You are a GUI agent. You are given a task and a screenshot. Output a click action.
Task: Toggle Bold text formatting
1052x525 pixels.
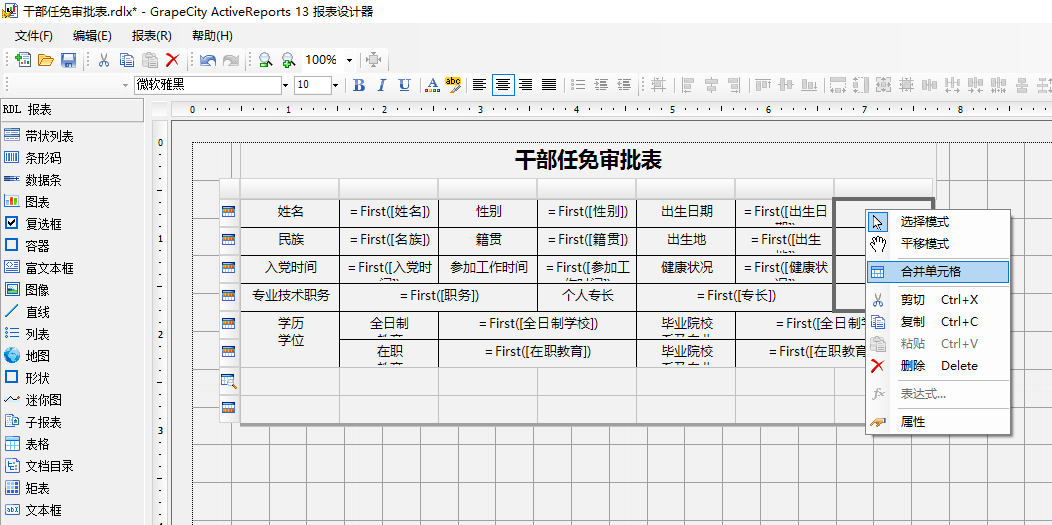point(359,85)
